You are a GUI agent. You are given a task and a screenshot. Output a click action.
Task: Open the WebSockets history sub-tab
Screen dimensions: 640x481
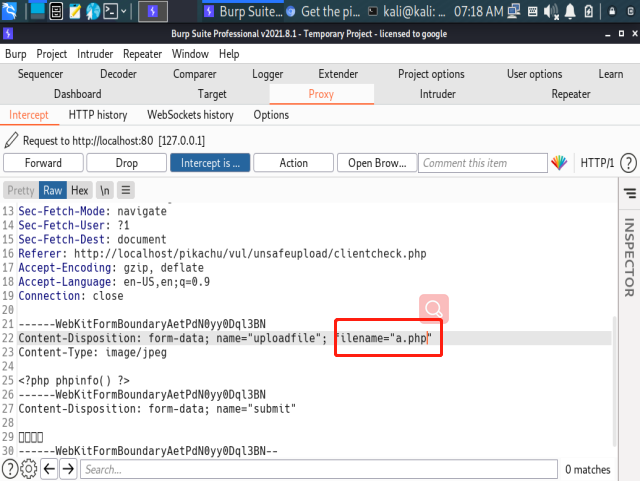(x=190, y=115)
